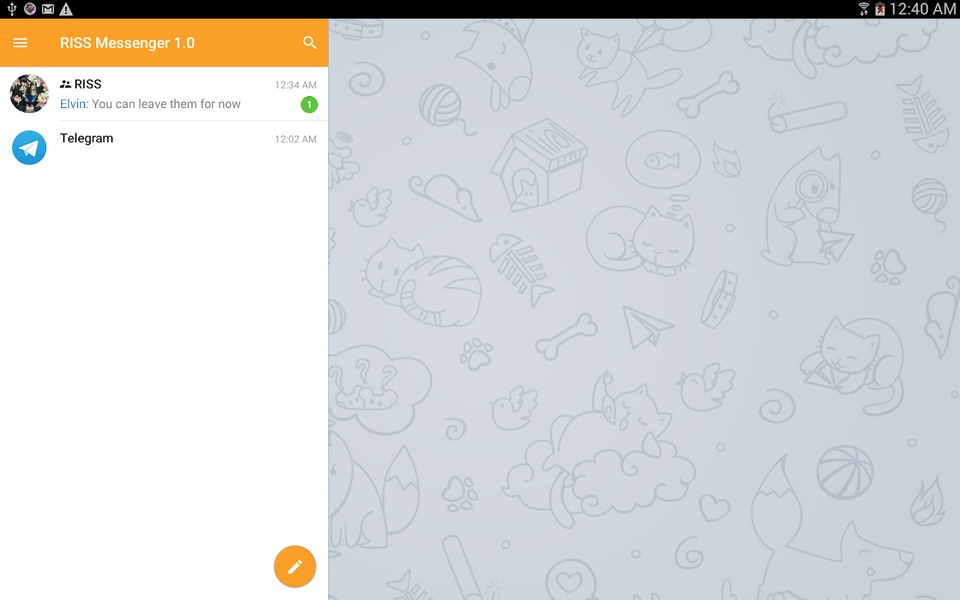
Task: Select message preview "You can leave them for now"
Action: (166, 104)
